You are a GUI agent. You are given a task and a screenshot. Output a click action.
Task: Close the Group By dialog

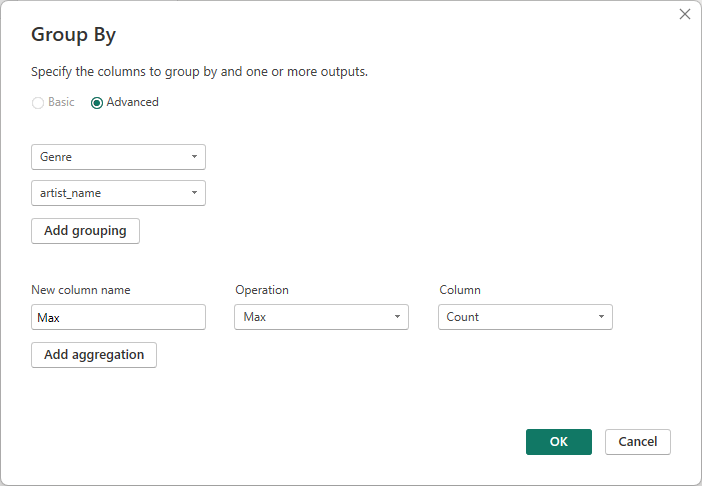pyautogui.click(x=685, y=14)
